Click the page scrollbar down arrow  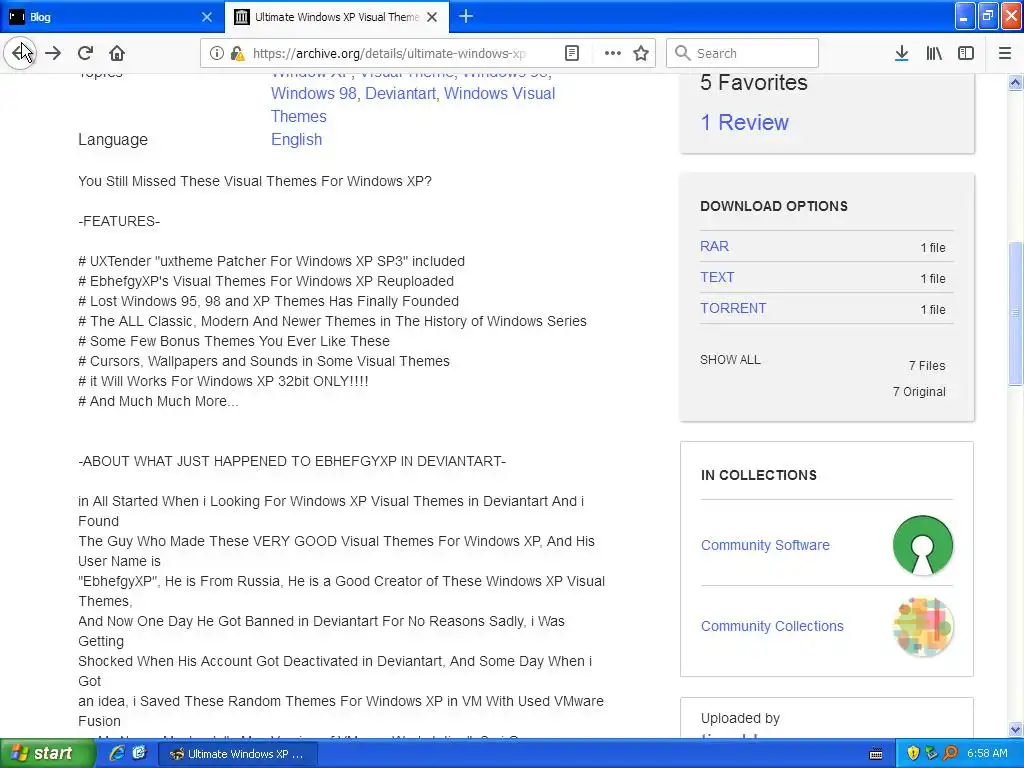point(1016,729)
